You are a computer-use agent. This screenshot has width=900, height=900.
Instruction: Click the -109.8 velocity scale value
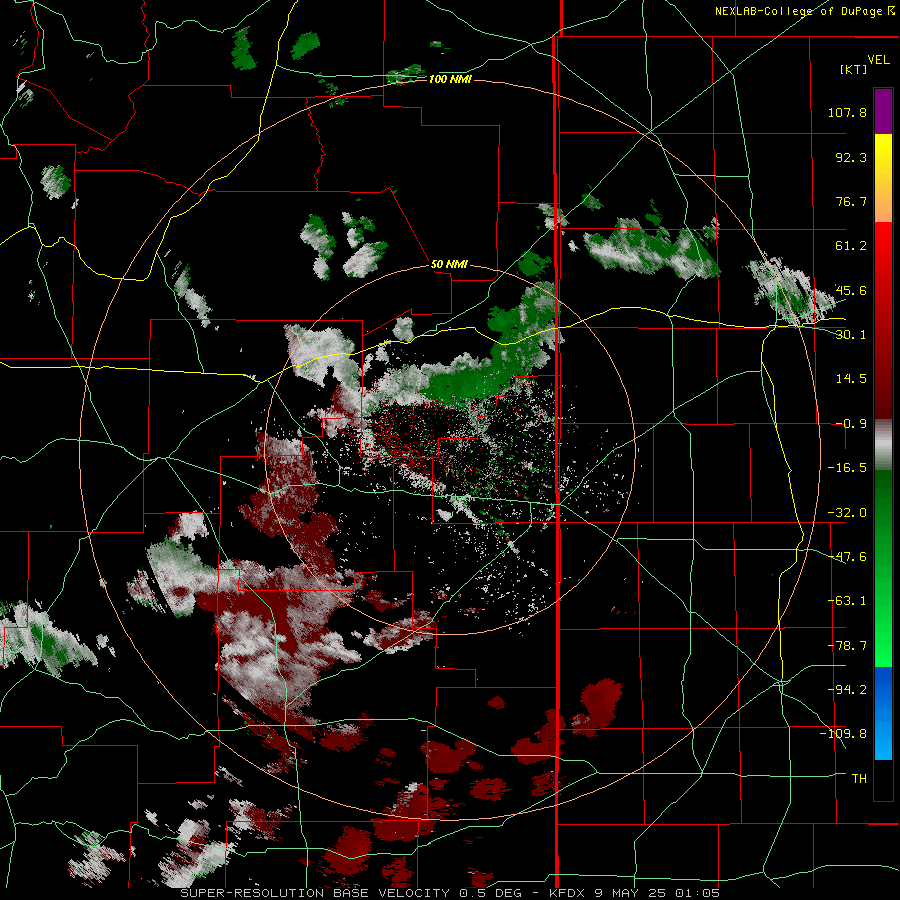point(843,734)
